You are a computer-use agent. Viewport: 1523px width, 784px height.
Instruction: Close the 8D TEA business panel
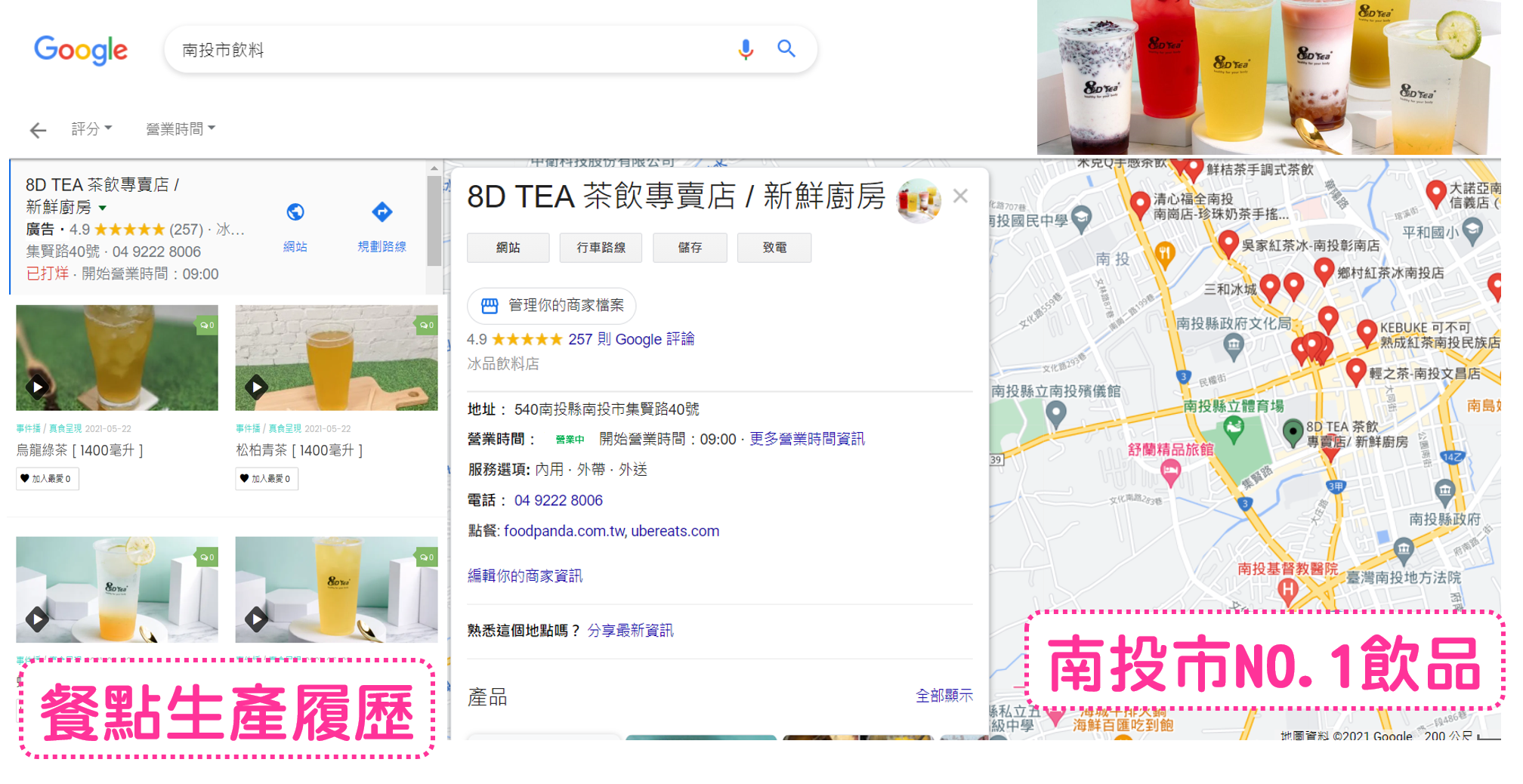960,196
